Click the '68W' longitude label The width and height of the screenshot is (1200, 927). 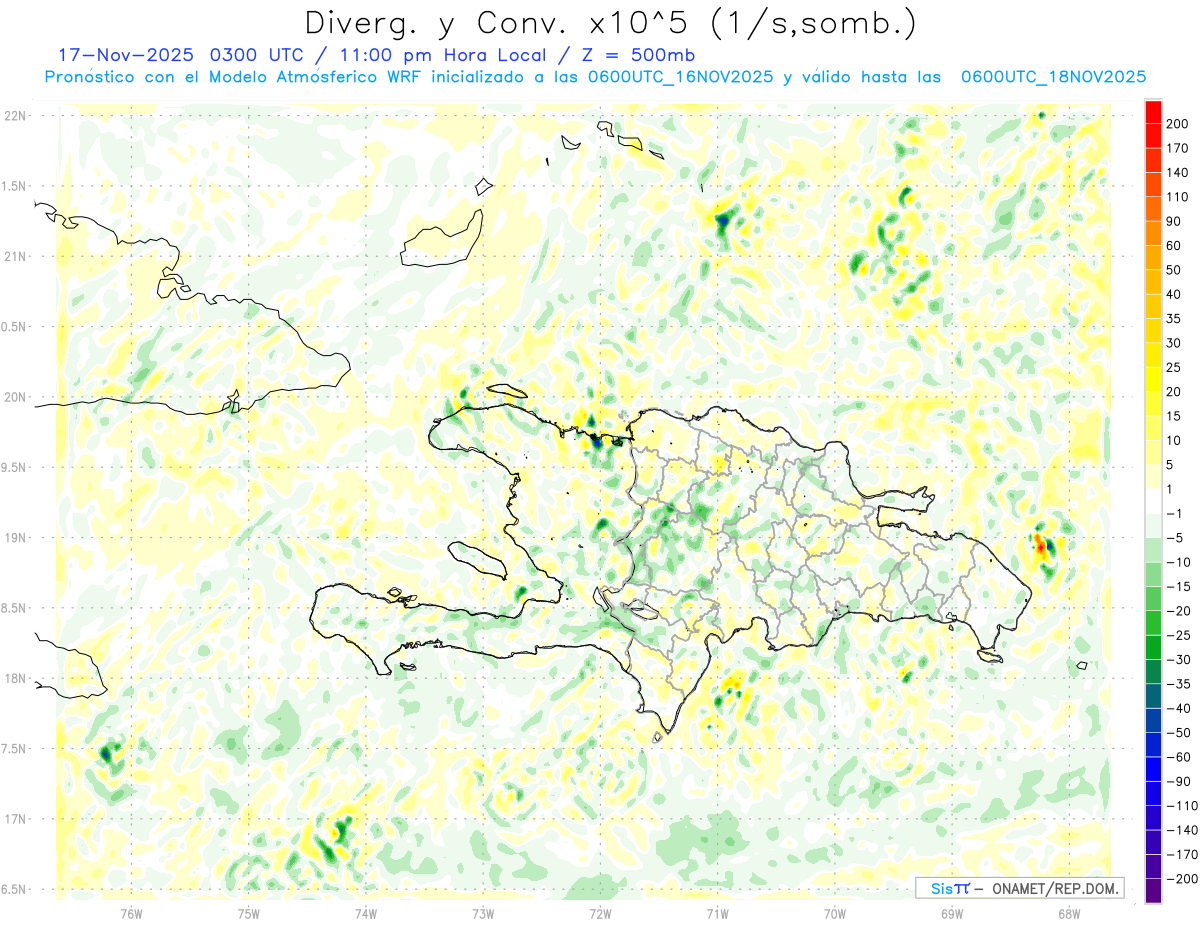click(x=1069, y=913)
